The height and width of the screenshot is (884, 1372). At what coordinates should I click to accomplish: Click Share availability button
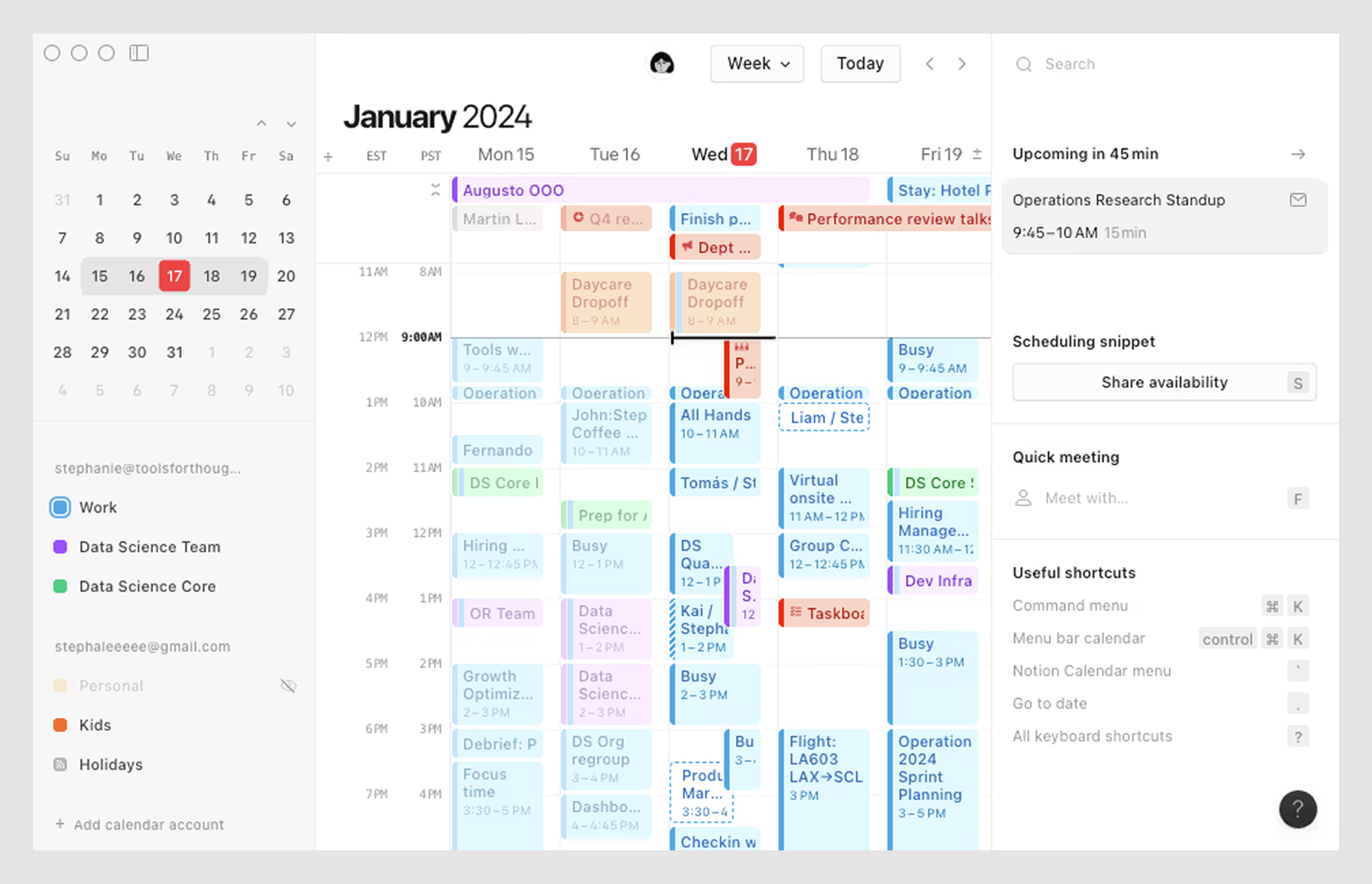coord(1164,382)
